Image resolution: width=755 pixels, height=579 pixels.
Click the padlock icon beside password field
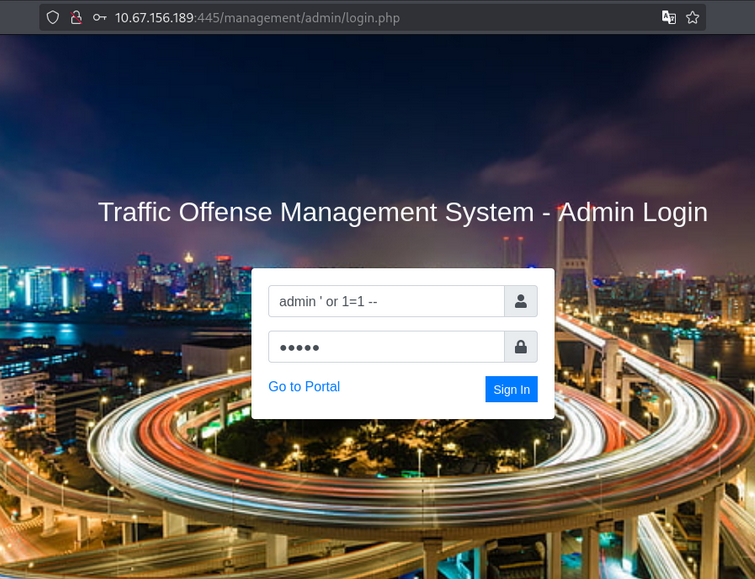point(521,347)
